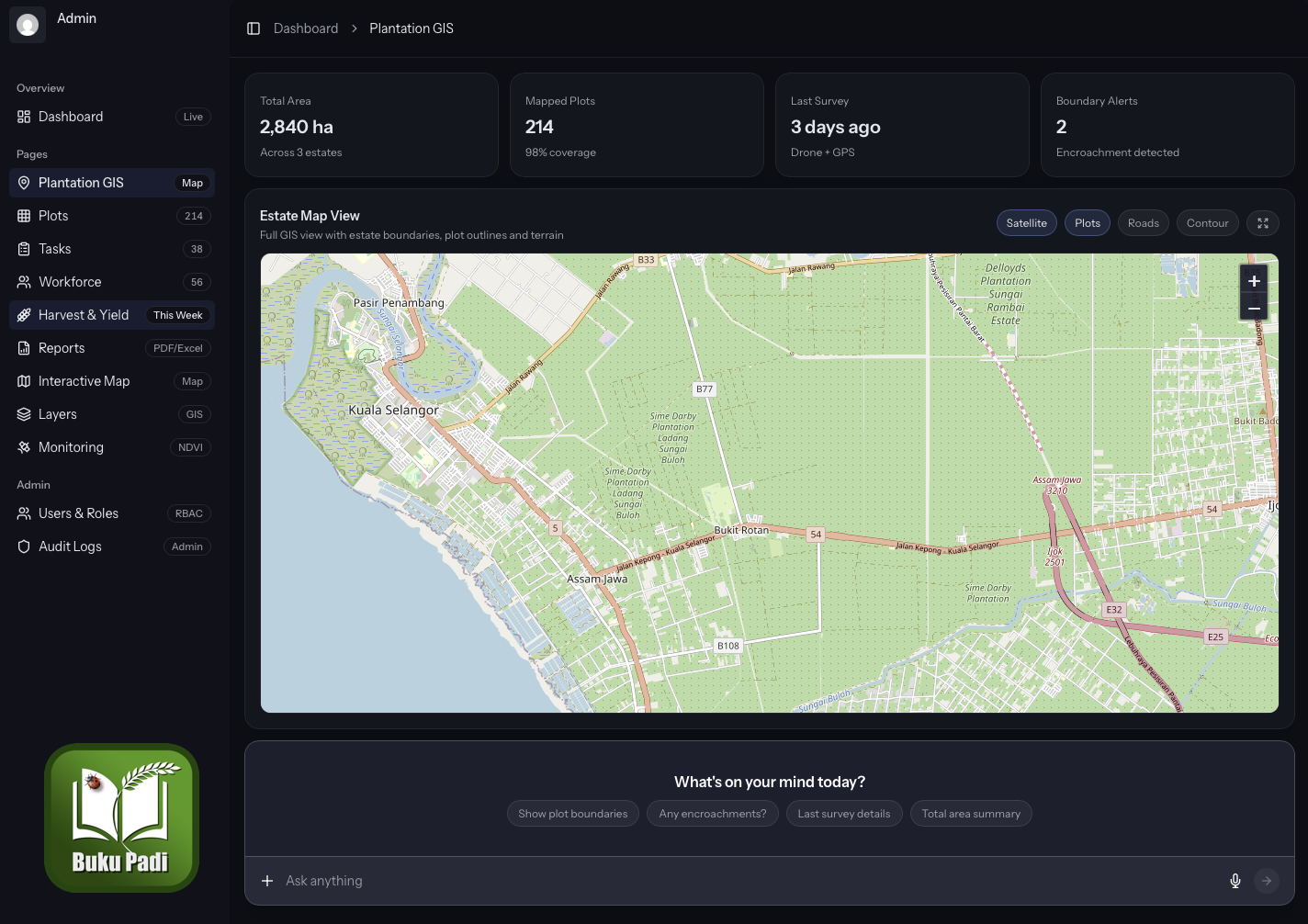Click the NDVI badge on Monitoring
Image resolution: width=1308 pixels, height=924 pixels.
pyautogui.click(x=191, y=447)
